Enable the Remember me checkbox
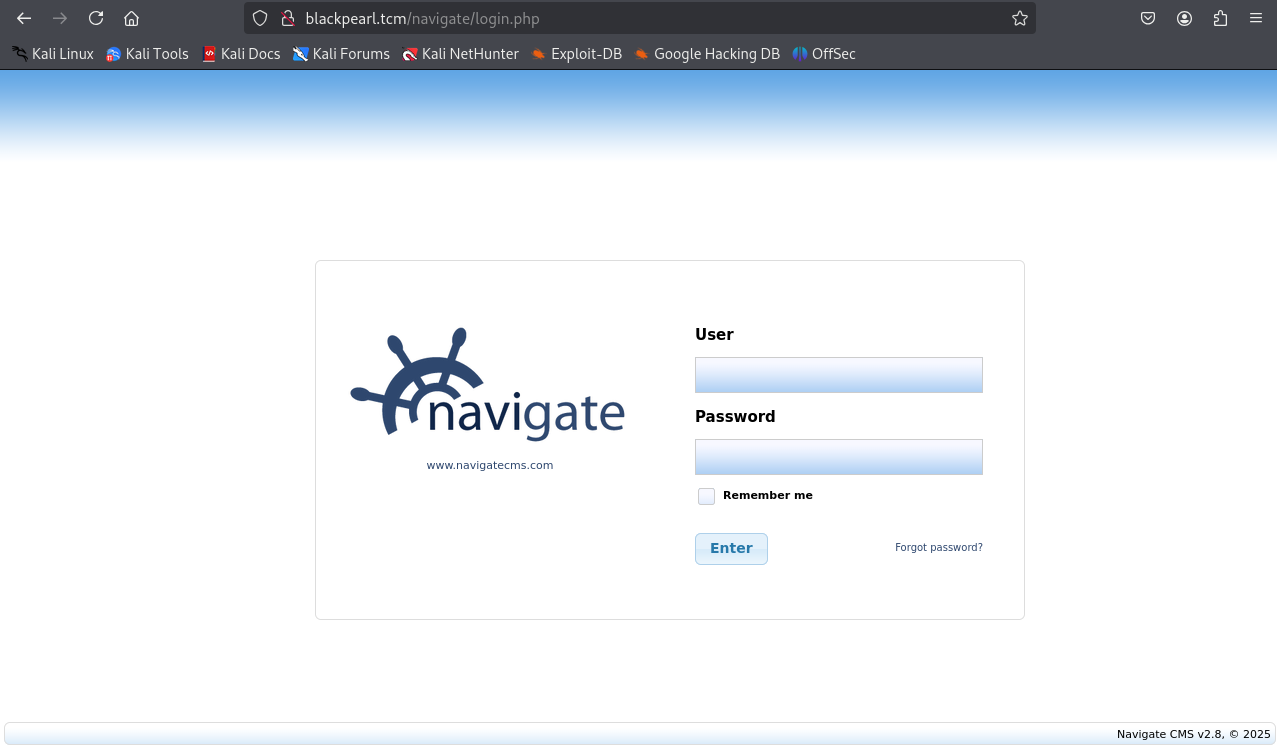 point(706,496)
